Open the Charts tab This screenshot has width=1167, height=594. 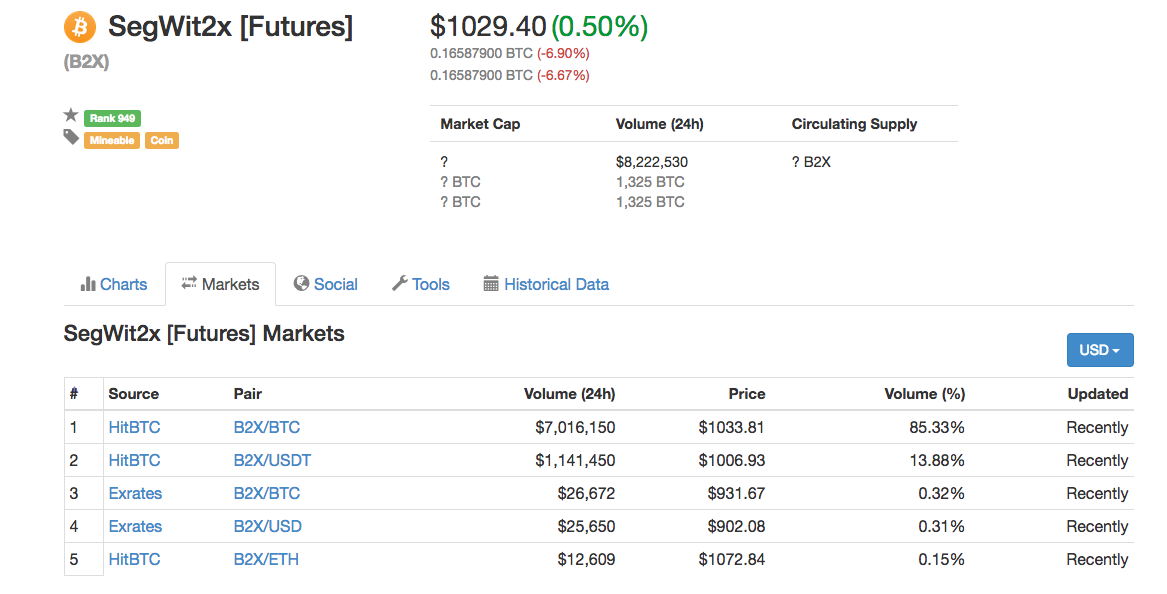tap(114, 284)
